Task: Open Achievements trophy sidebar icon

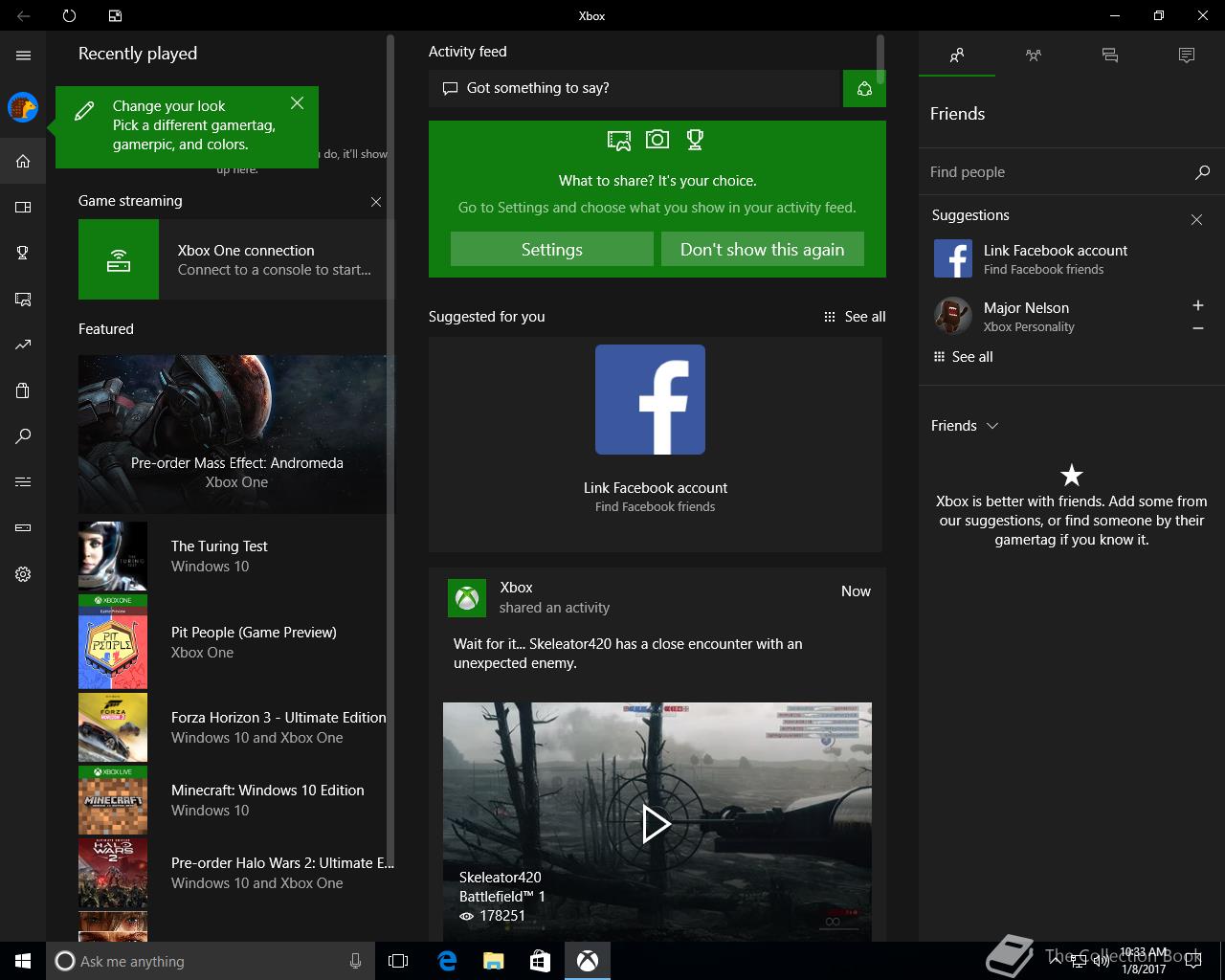Action: tap(23, 253)
